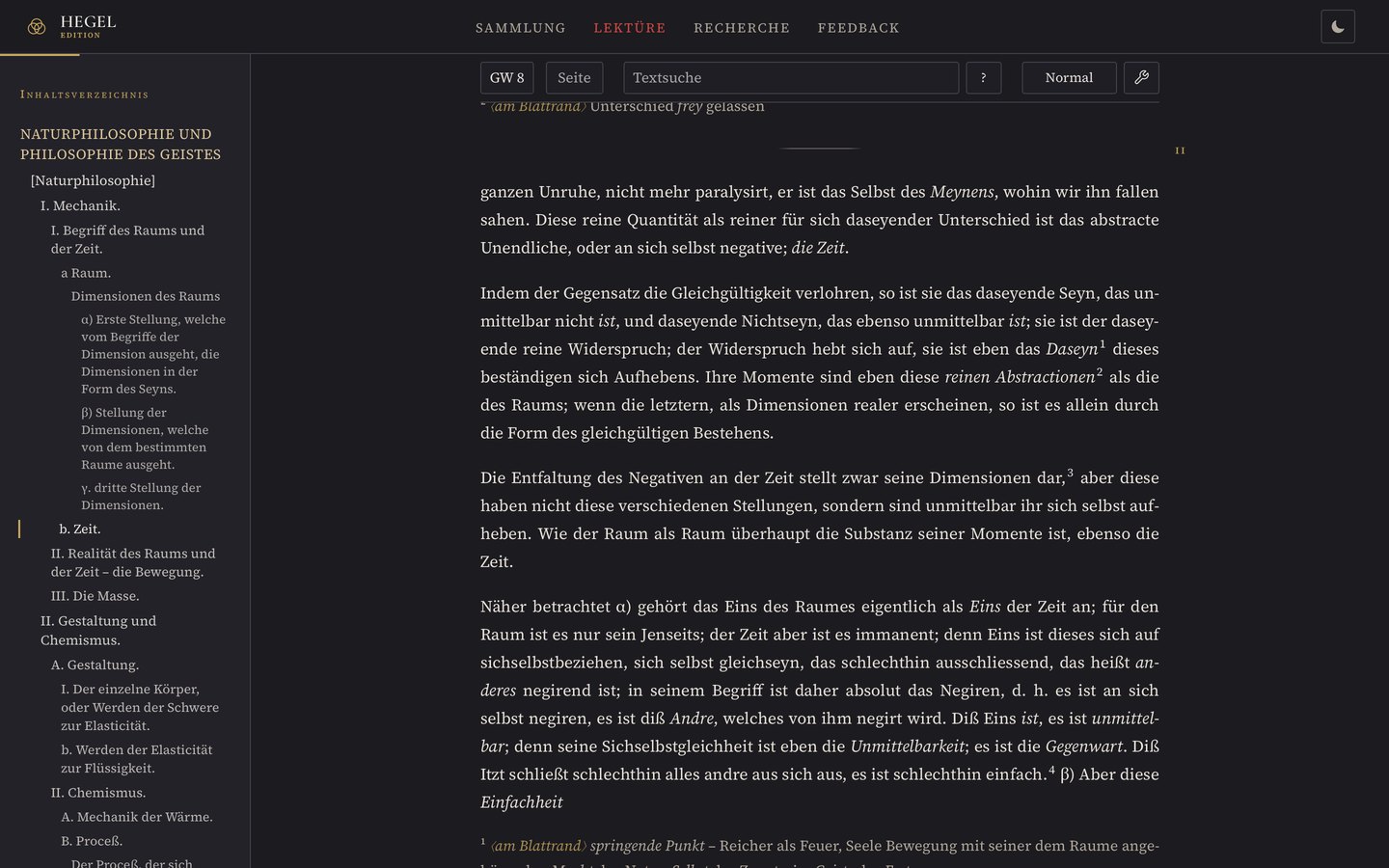This screenshot has height=868, width=1389.
Task: Open B. Proceß. entry
Action: click(92, 841)
